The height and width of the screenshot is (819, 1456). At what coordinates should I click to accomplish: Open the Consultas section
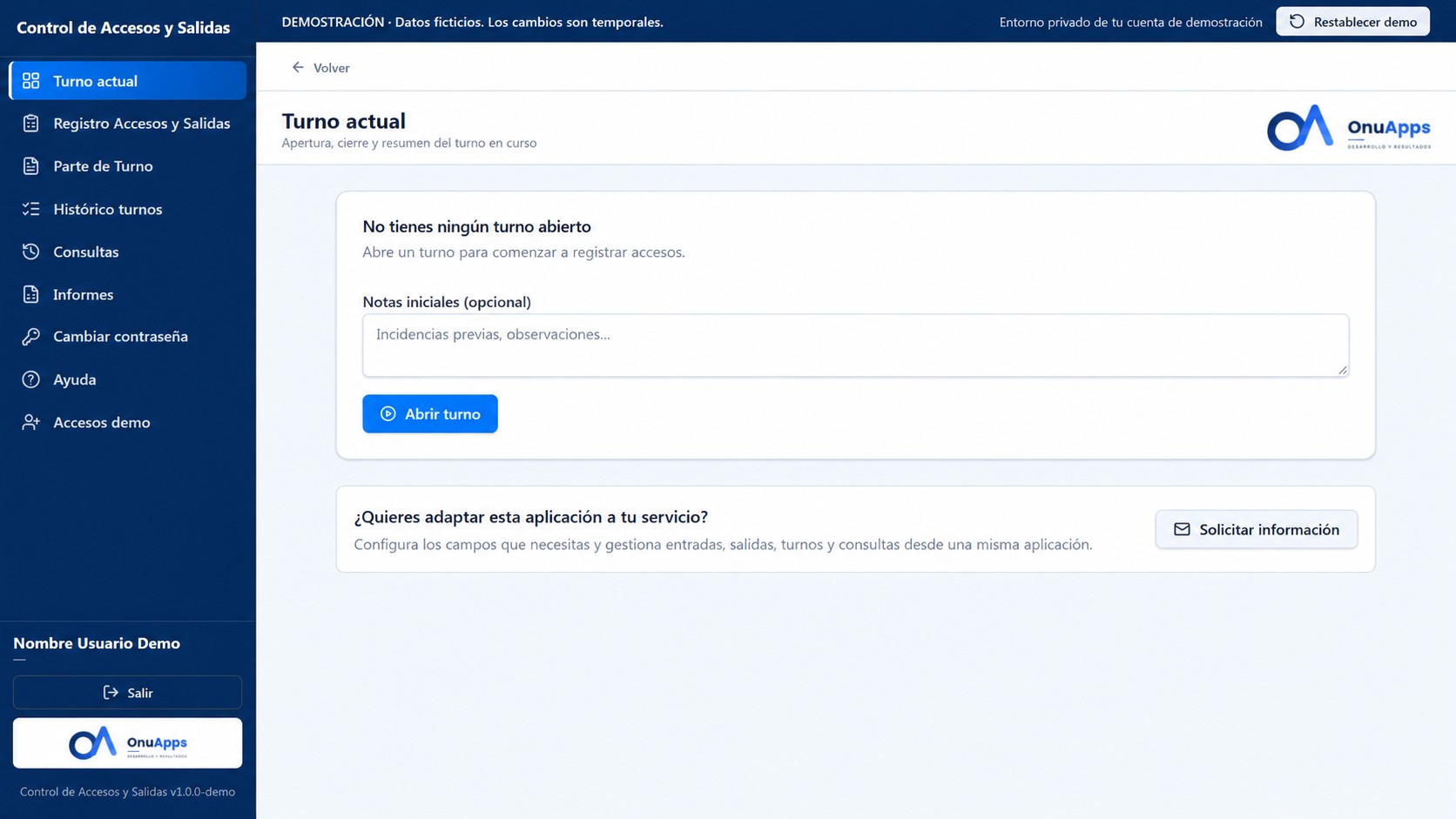pos(128,252)
